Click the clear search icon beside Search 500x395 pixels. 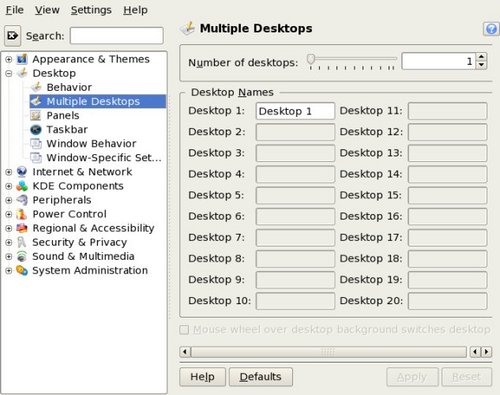point(13,35)
